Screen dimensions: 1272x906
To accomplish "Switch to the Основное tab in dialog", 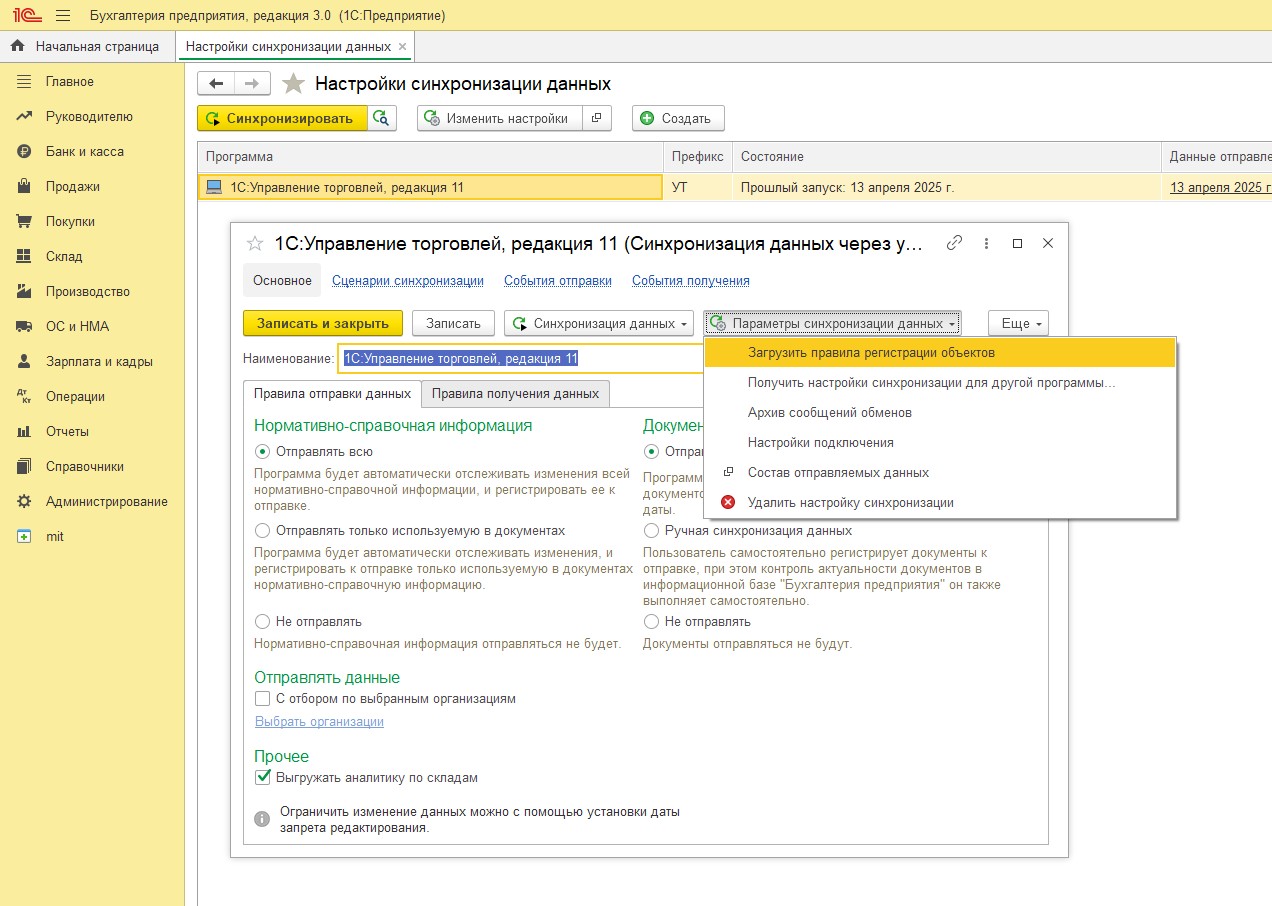I will point(282,281).
